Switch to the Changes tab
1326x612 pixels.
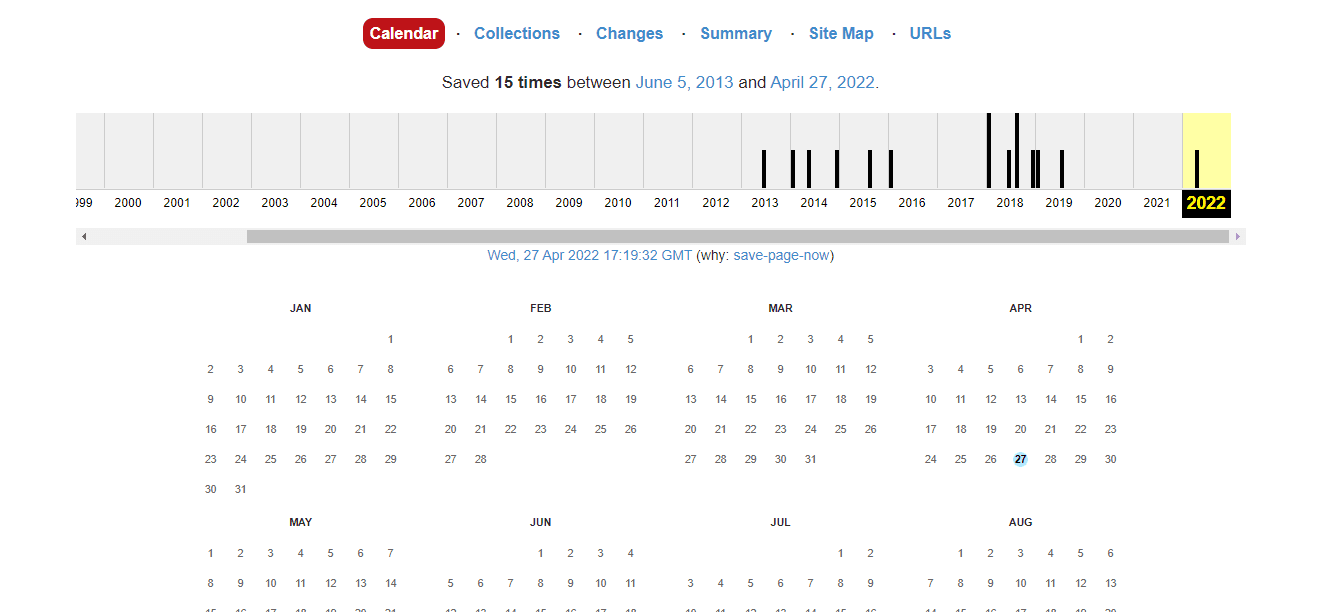click(x=629, y=33)
